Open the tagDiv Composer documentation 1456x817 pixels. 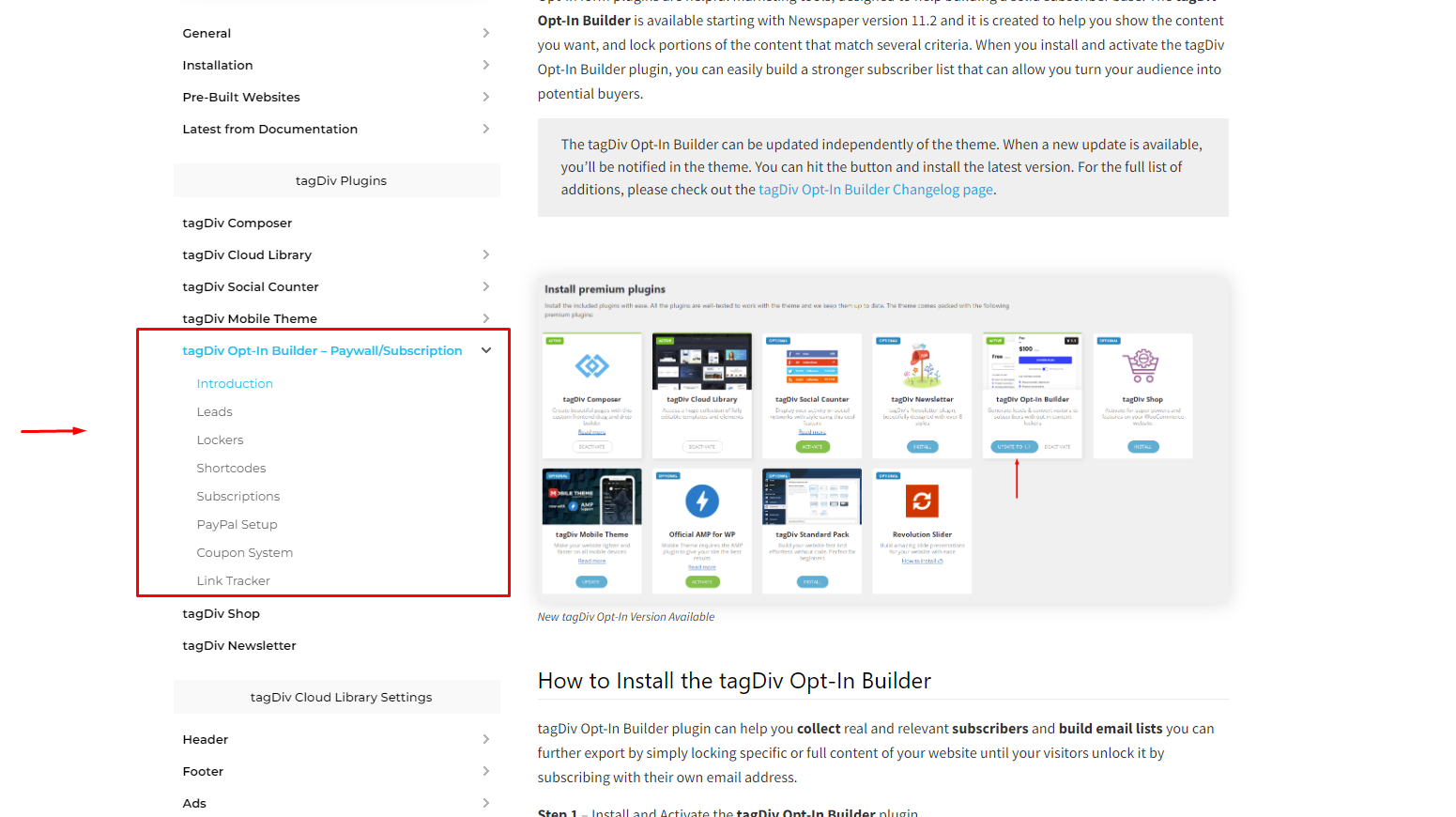(238, 223)
